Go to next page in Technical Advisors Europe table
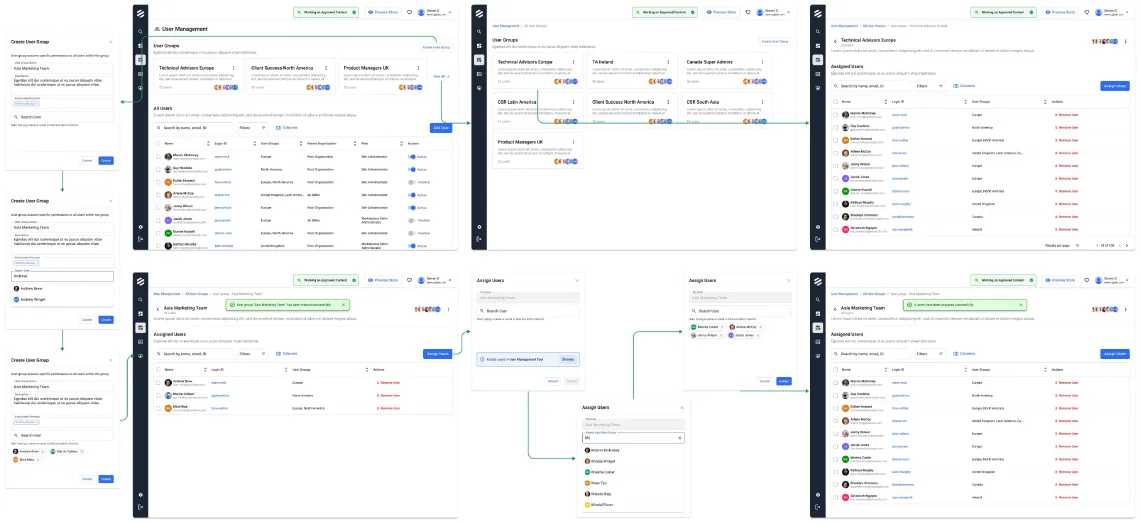Screen dimensions: 1140x523 point(1126,245)
